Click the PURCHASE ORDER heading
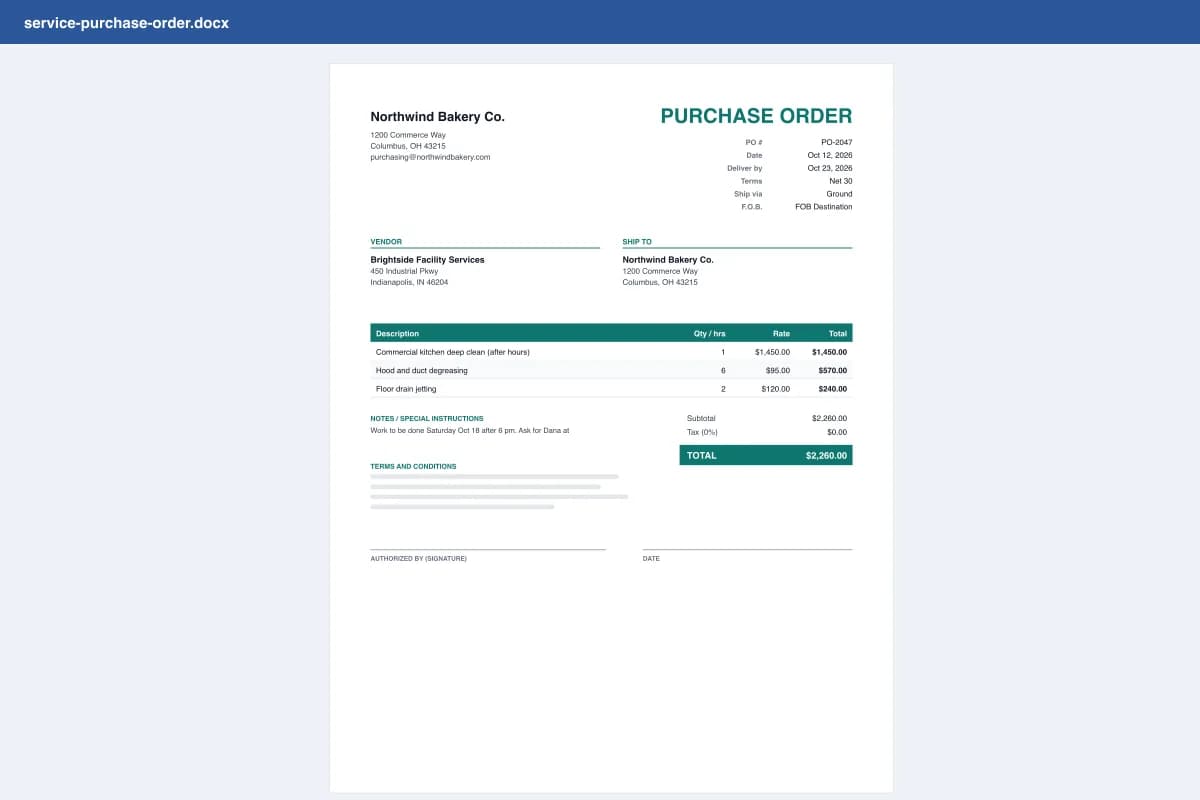Image resolution: width=1200 pixels, height=800 pixels. [756, 116]
